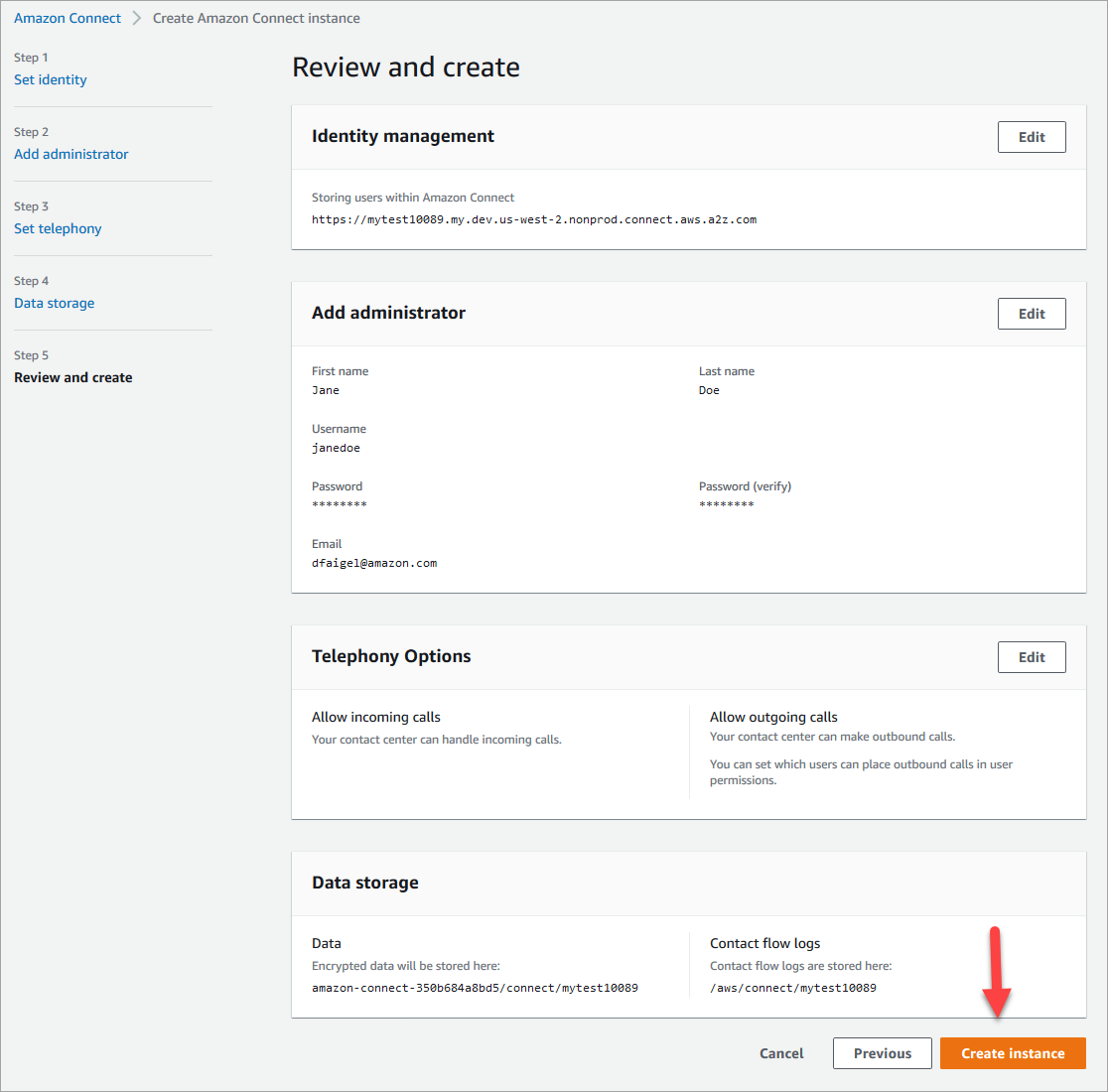
Task: Cancel the instance creation
Action: [x=781, y=1053]
